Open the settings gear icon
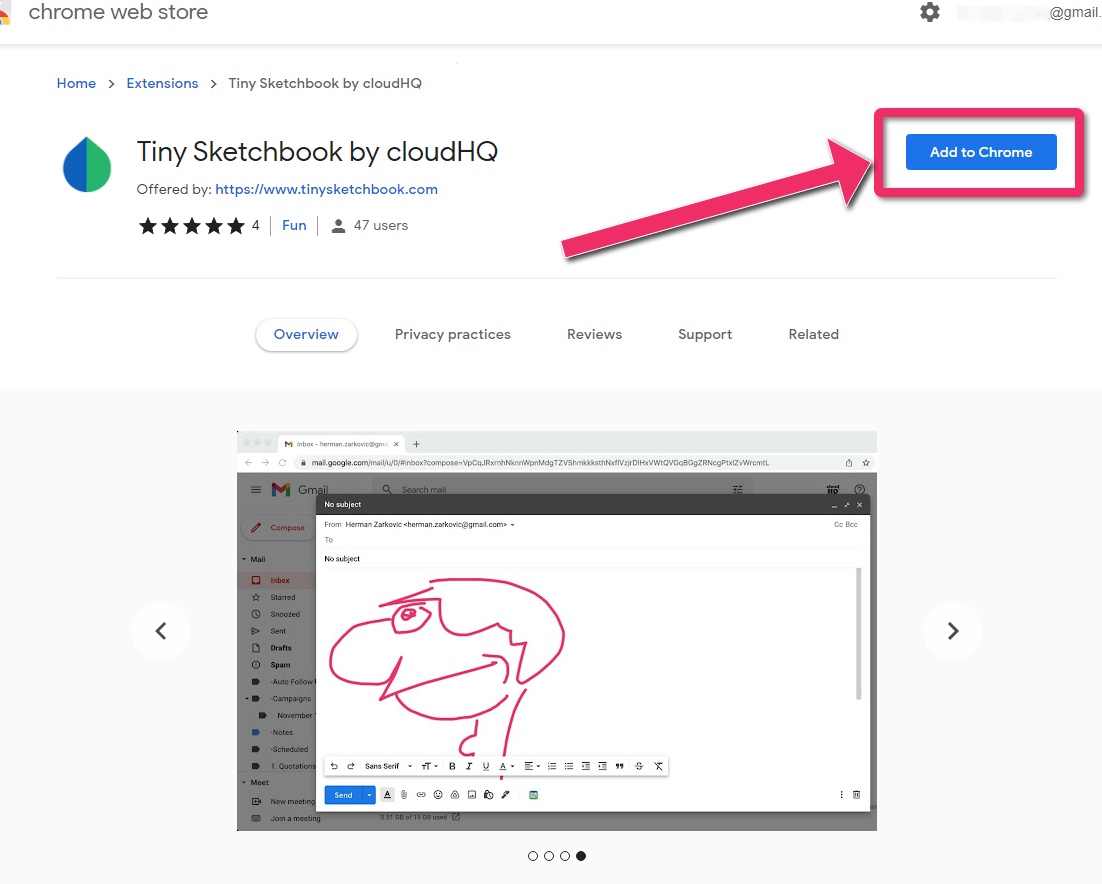Image resolution: width=1102 pixels, height=884 pixels. pos(930,12)
